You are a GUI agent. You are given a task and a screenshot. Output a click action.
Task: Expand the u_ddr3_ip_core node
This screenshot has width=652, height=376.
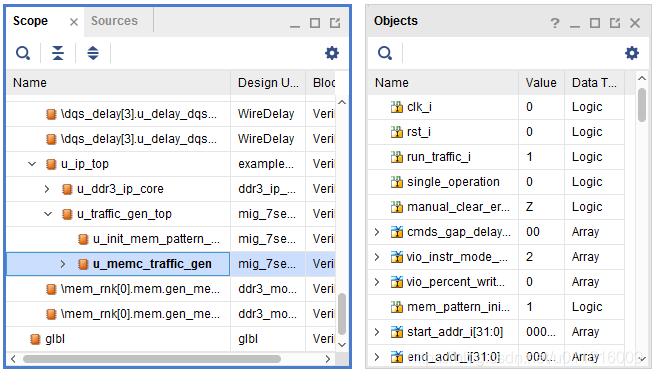click(47, 189)
